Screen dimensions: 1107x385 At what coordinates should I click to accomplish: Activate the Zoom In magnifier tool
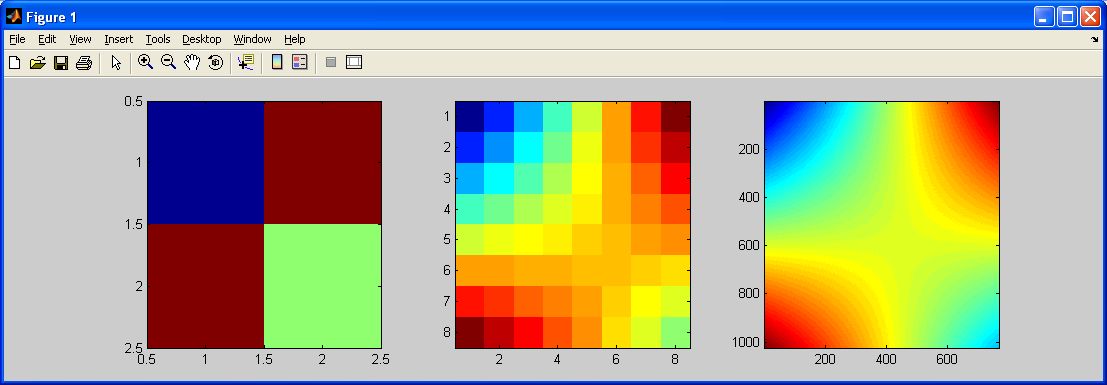145,62
